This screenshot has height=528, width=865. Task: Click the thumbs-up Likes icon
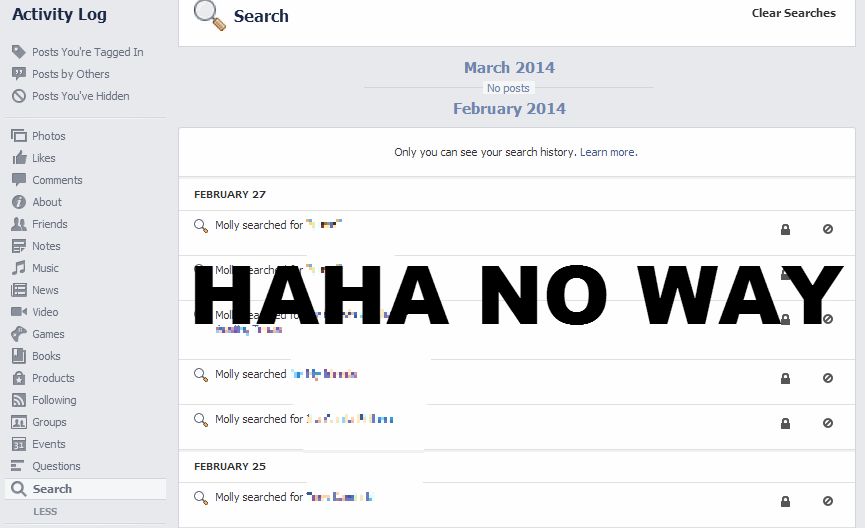pyautogui.click(x=19, y=158)
